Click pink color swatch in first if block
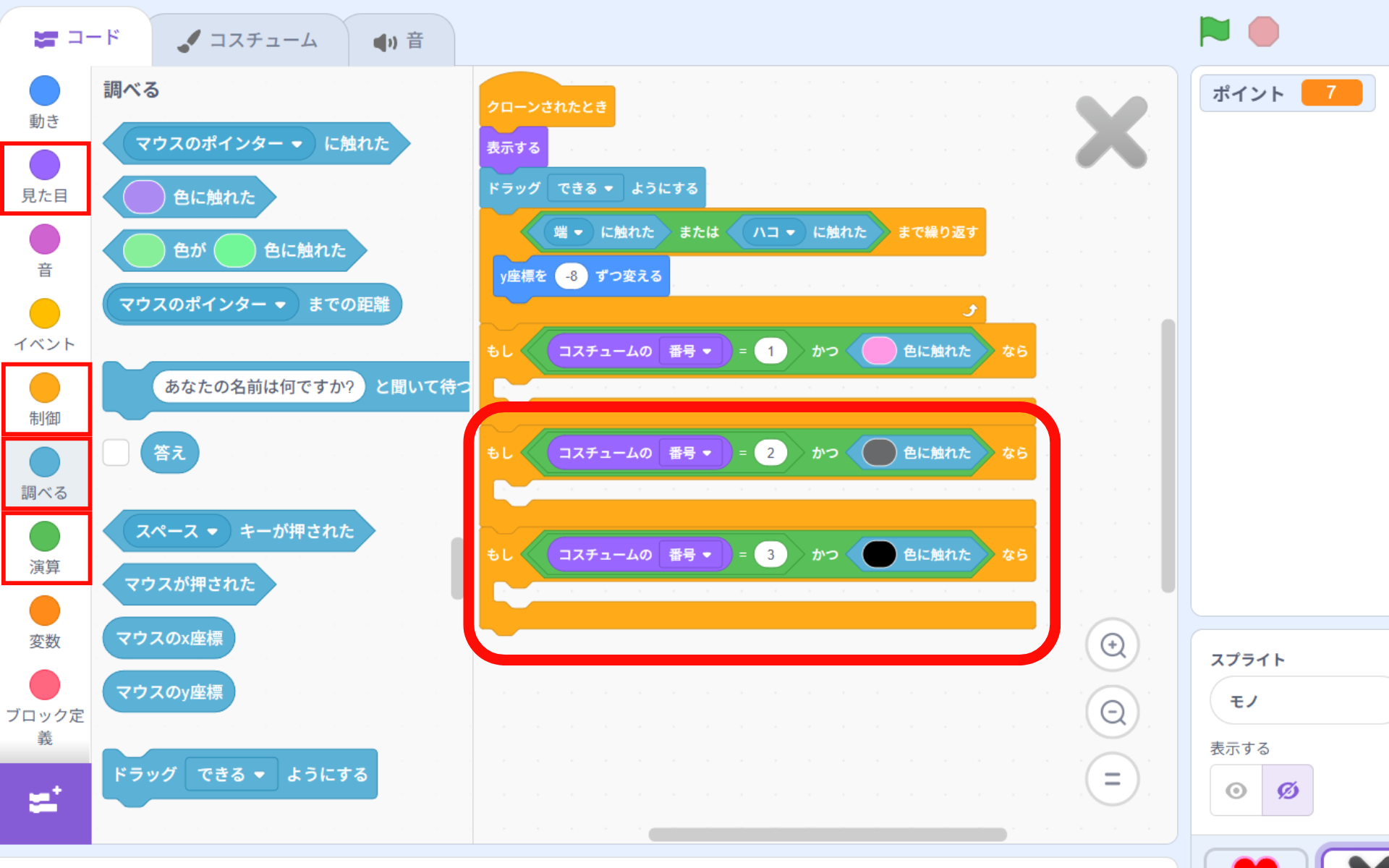The height and width of the screenshot is (868, 1389). [x=879, y=352]
